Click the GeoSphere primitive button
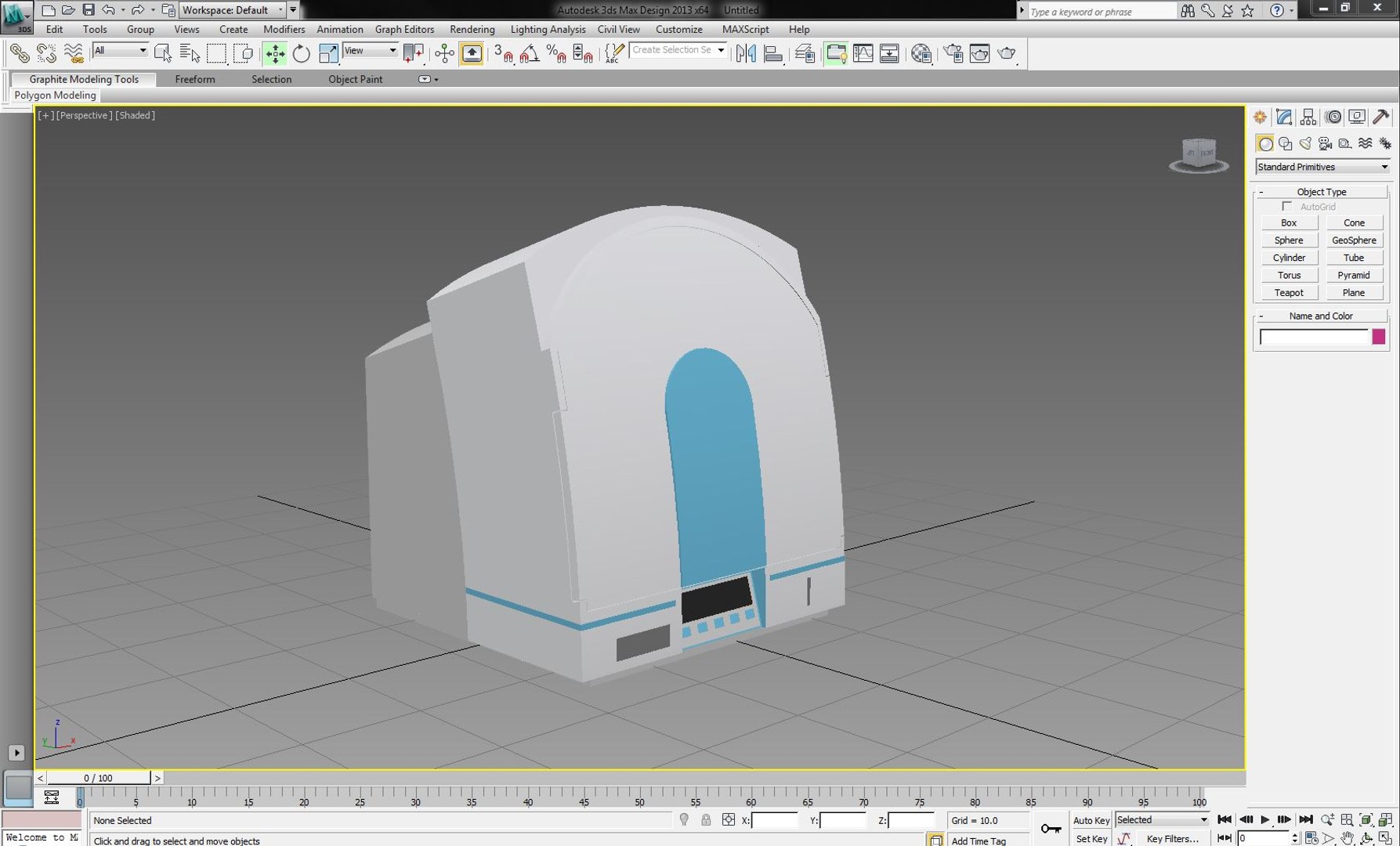1400x846 pixels. pos(1354,240)
